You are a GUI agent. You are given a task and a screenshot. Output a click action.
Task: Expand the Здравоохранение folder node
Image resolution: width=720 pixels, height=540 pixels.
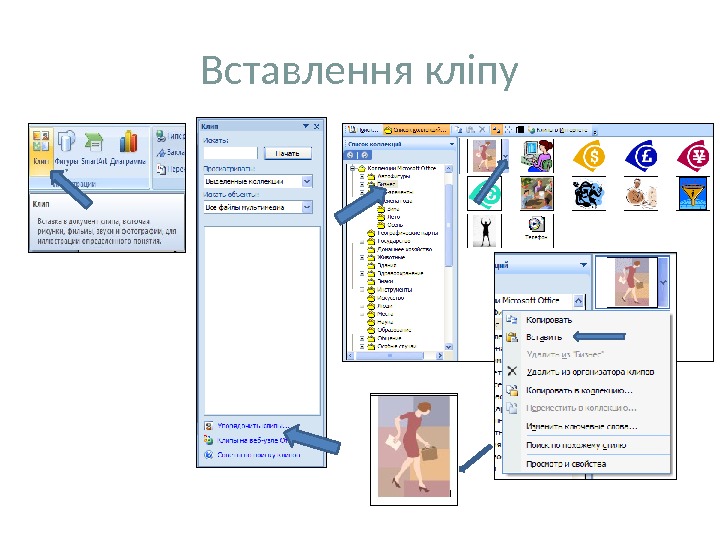click(x=362, y=273)
